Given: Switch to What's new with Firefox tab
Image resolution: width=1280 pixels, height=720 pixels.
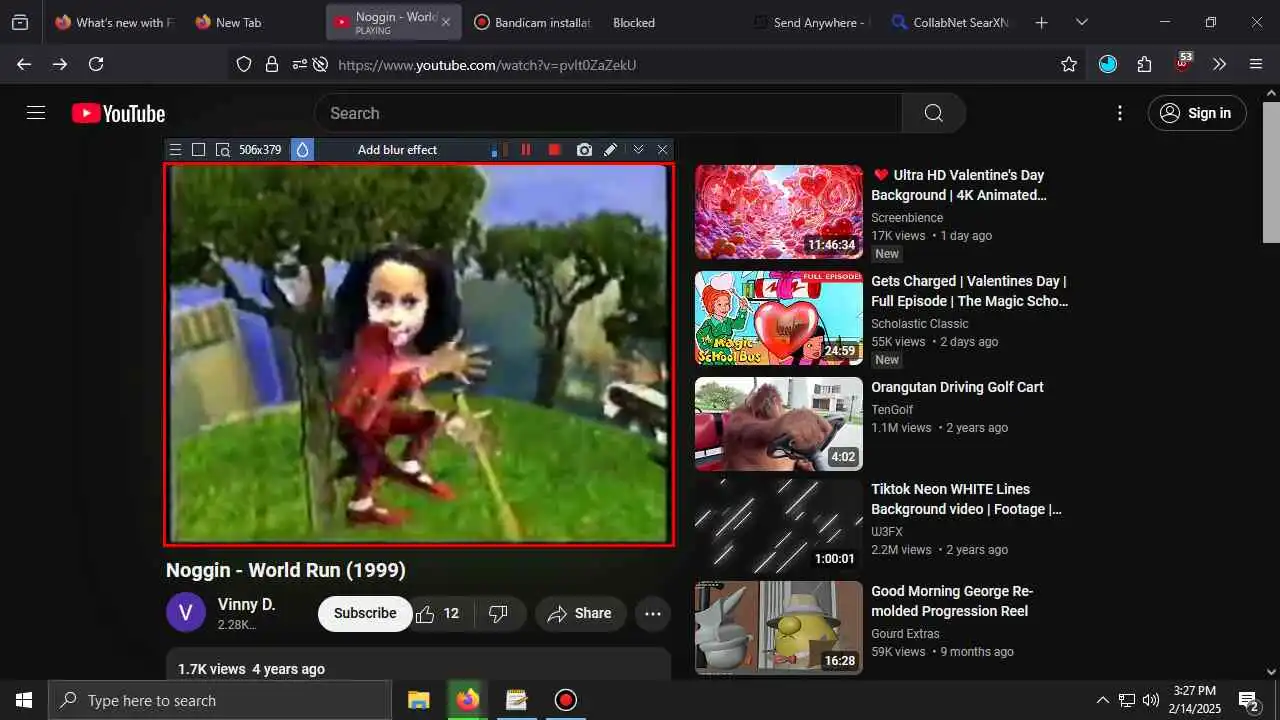Looking at the screenshot, I should pos(113,22).
